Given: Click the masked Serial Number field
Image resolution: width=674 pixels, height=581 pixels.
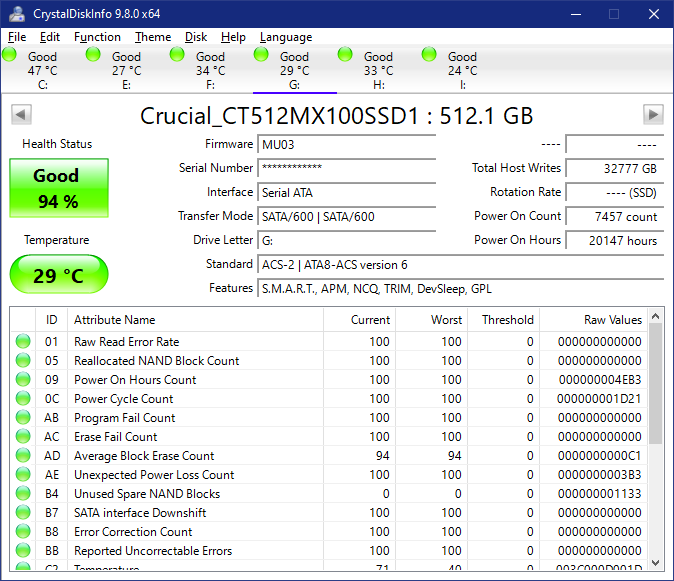Looking at the screenshot, I should click(x=346, y=168).
